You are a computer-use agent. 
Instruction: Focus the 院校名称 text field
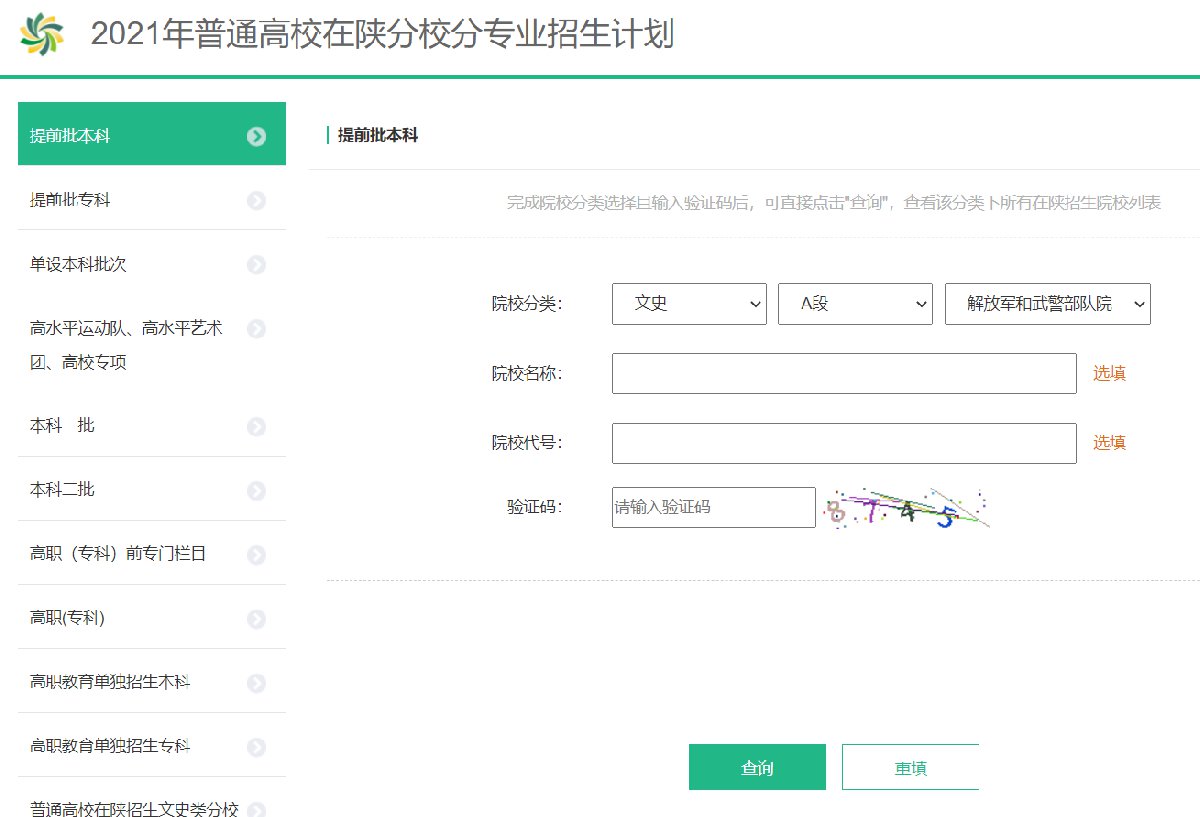844,373
